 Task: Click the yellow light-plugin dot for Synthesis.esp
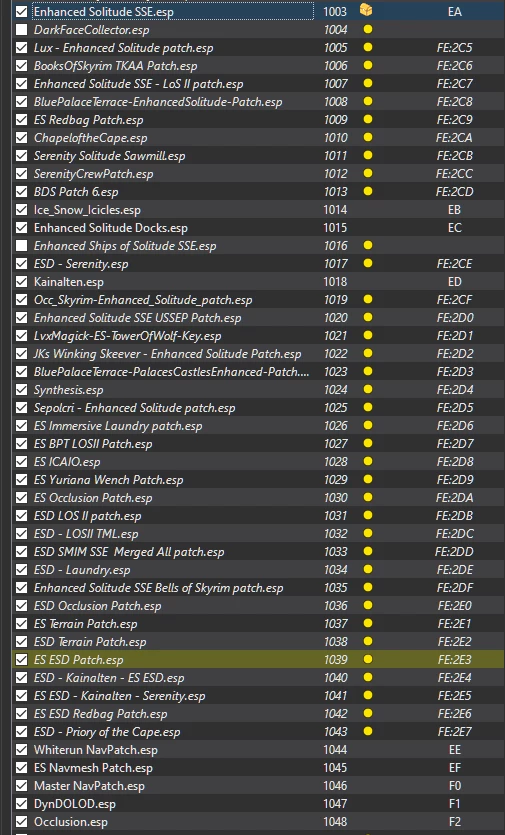(x=368, y=389)
